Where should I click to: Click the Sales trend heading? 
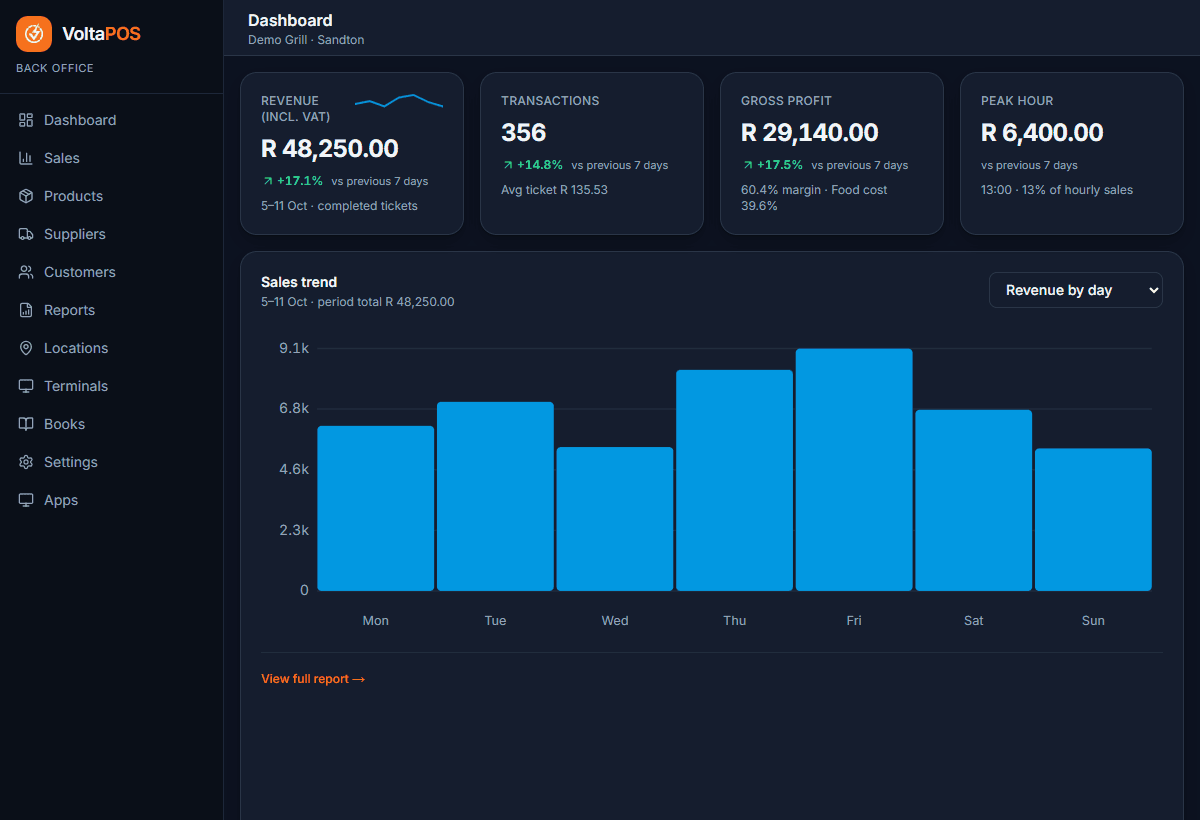pyautogui.click(x=299, y=282)
